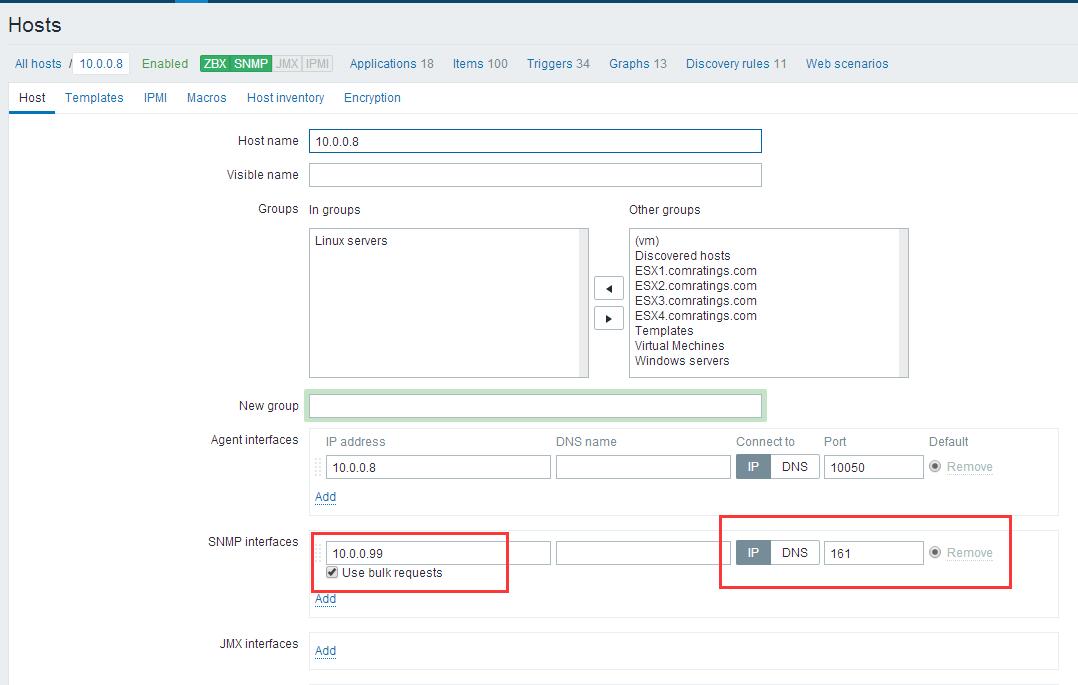Viewport: 1078px width, 685px height.
Task: Select default radio for SNMP interface
Action: tap(935, 552)
